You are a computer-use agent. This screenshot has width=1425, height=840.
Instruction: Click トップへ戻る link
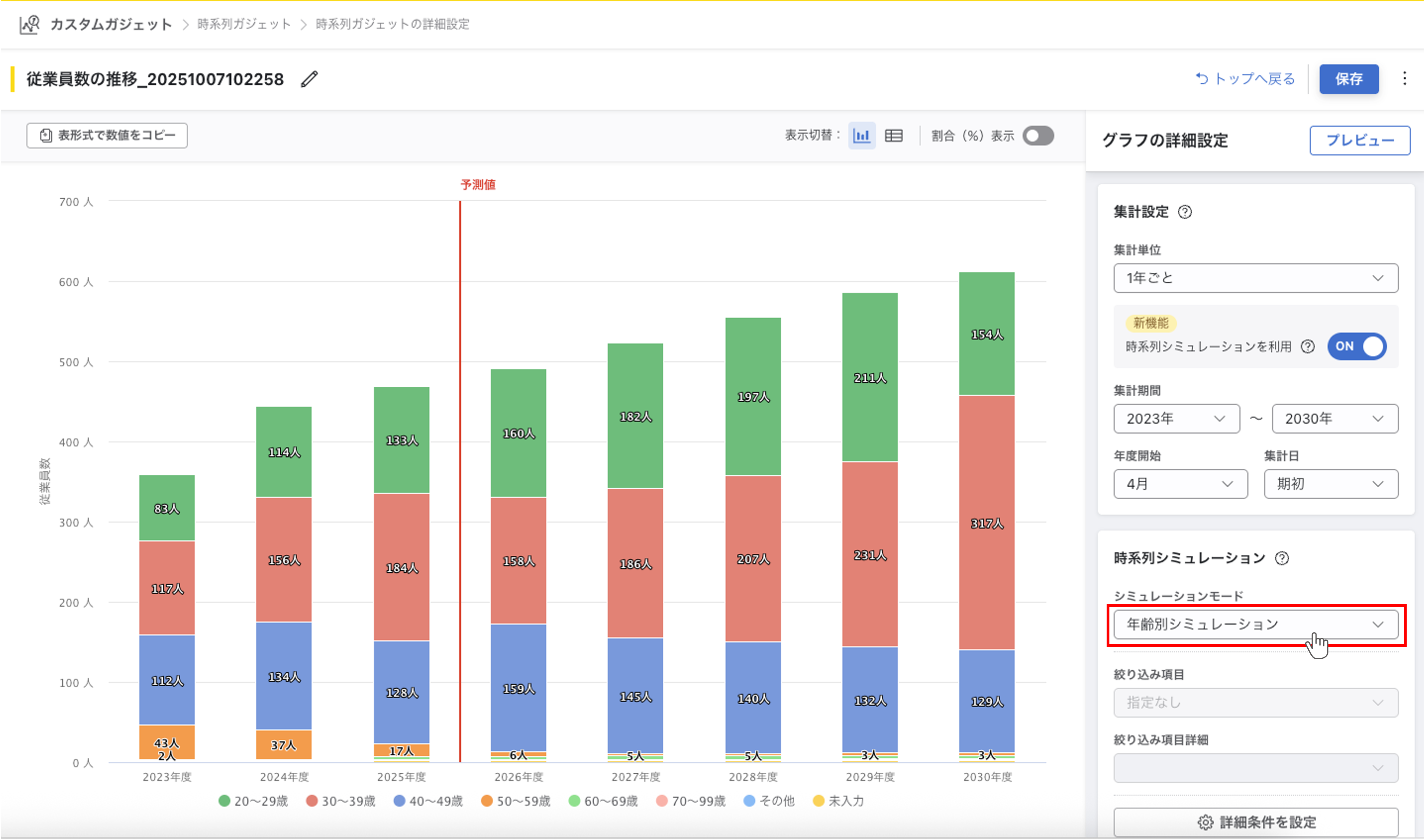point(1245,79)
